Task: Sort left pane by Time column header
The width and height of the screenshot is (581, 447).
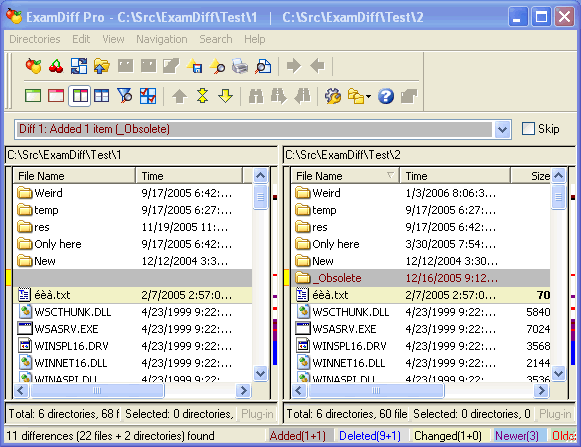Action: click(x=189, y=176)
